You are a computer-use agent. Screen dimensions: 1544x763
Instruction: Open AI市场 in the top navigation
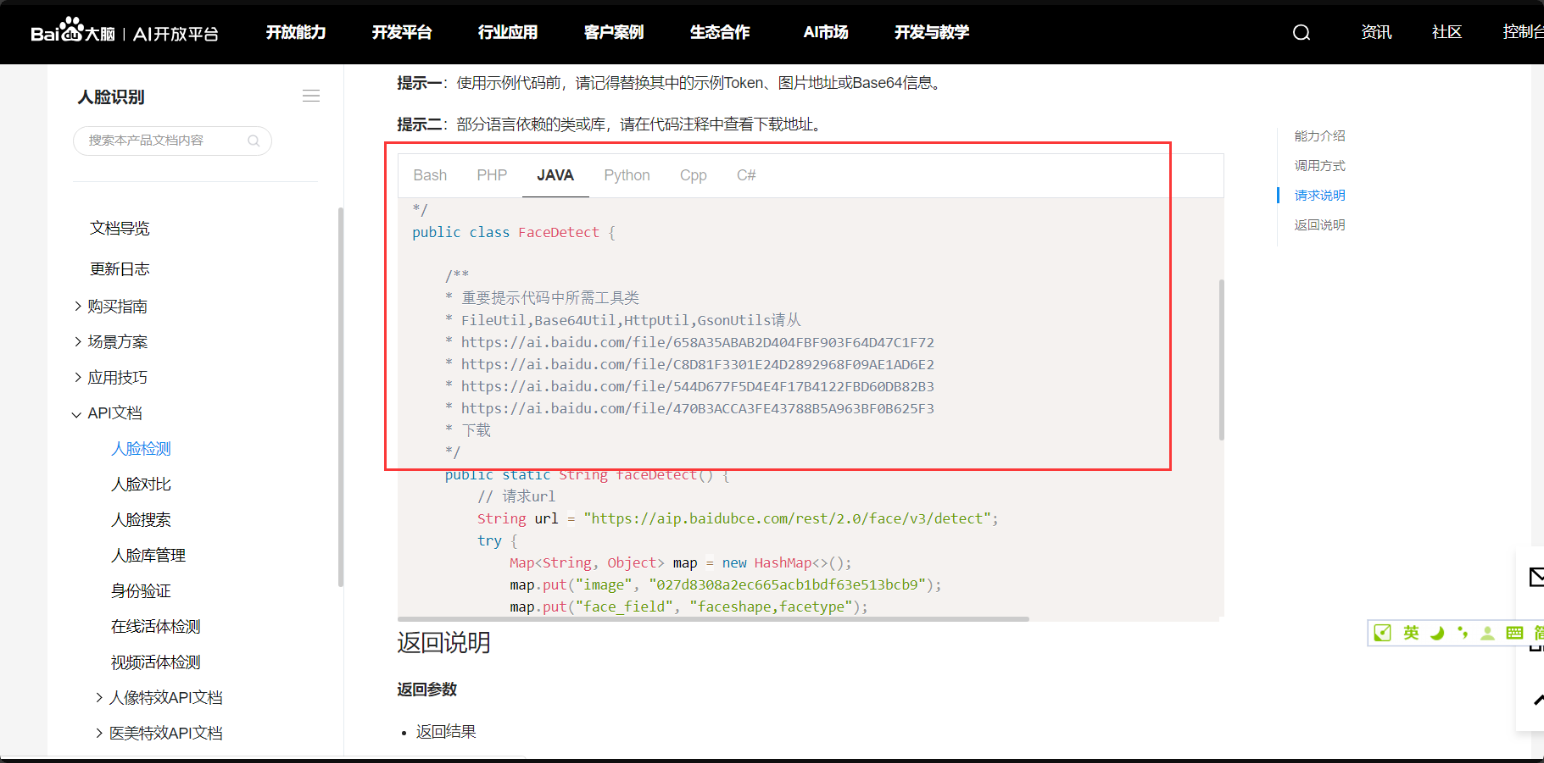click(826, 32)
